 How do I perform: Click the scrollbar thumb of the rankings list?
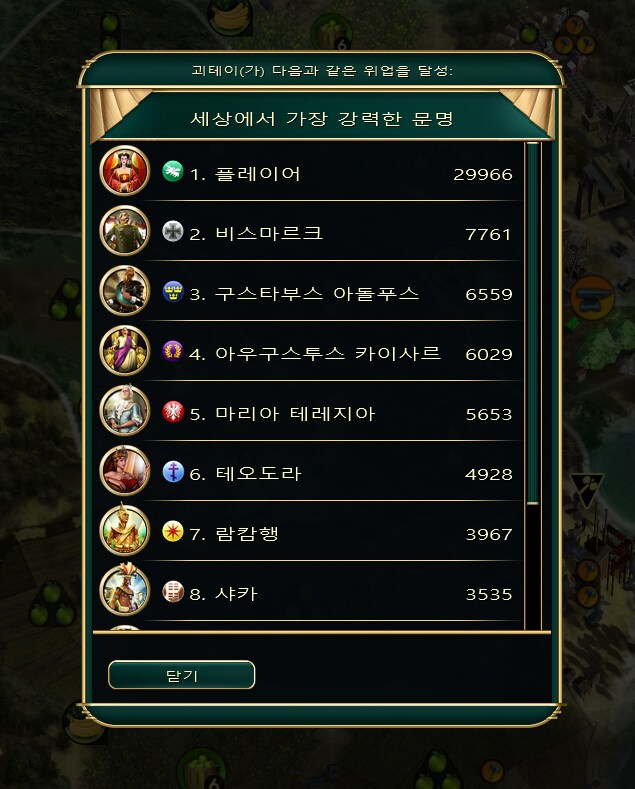533,323
